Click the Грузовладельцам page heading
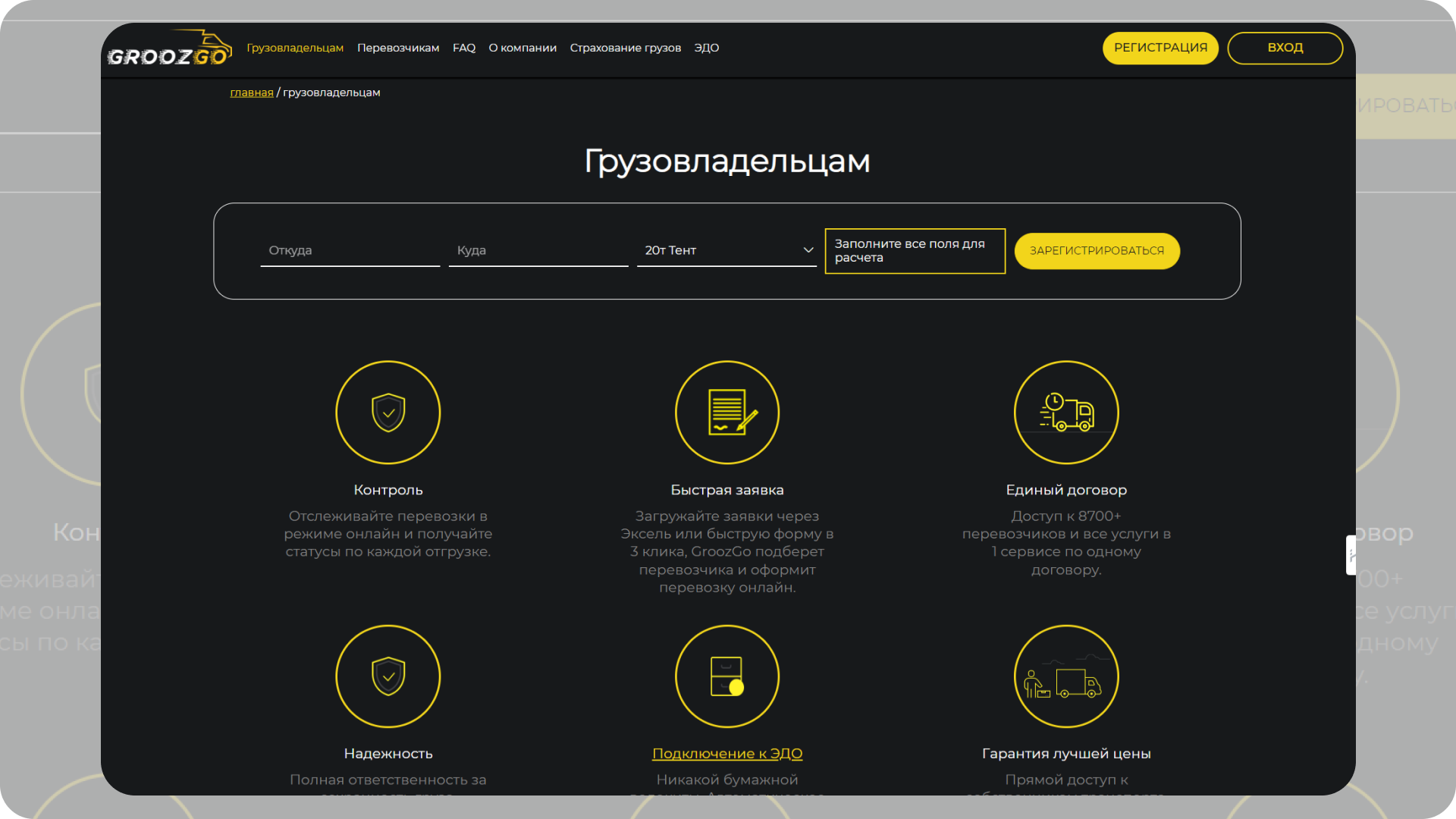The image size is (1456, 819). click(727, 161)
